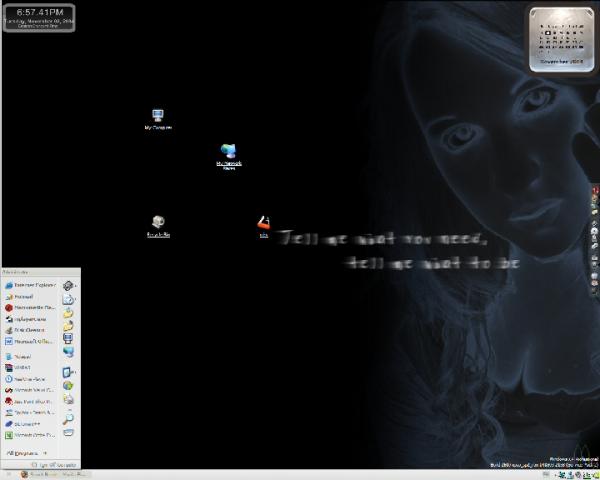The width and height of the screenshot is (600, 480).
Task: Launch Macromedia Flash from the start menu
Action: 31,307
